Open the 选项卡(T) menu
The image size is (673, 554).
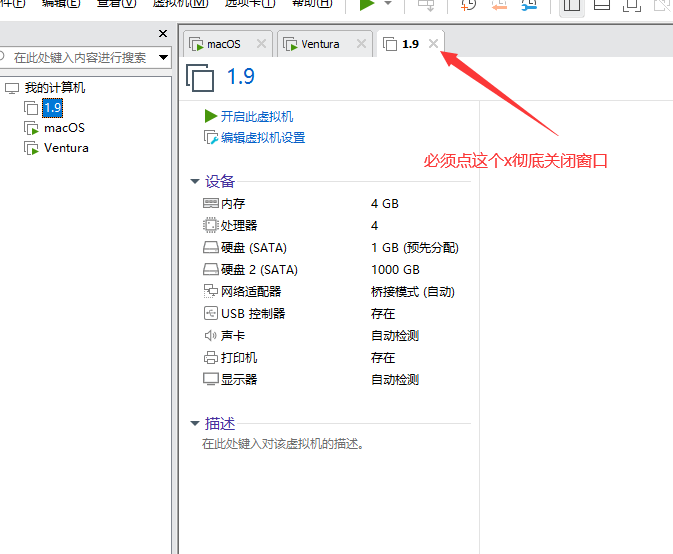pos(250,3)
